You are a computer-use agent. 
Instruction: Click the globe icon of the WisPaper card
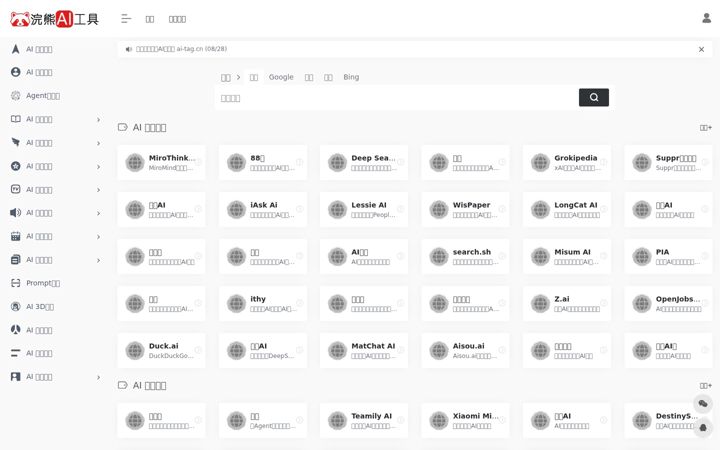coord(439,209)
